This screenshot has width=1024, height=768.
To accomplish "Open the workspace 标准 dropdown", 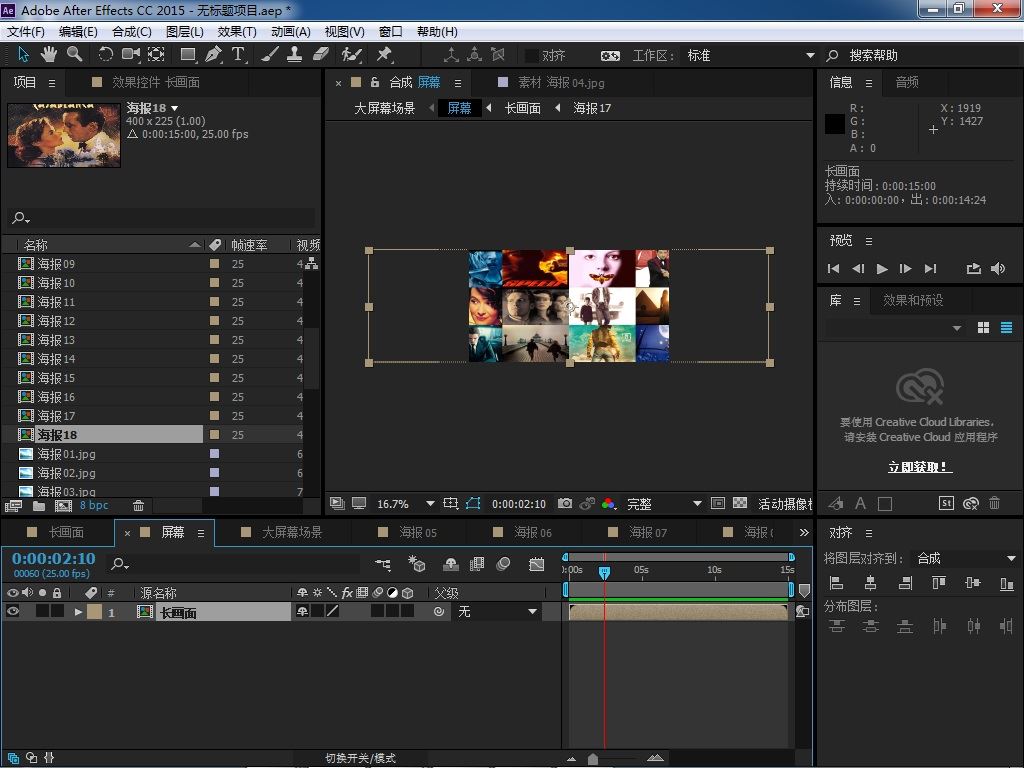I will (810, 56).
